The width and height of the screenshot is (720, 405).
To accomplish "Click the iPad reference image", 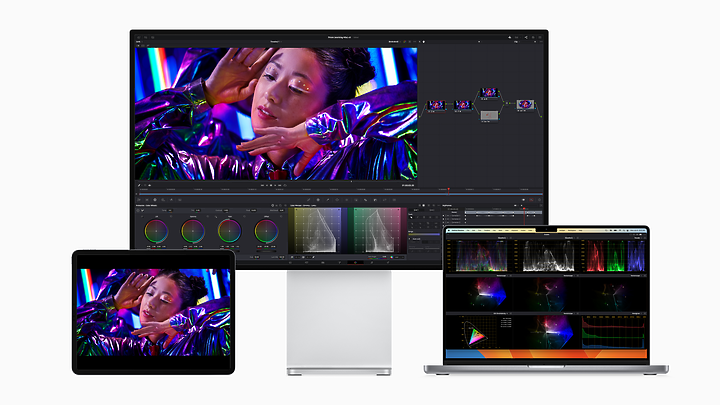I will click(154, 312).
